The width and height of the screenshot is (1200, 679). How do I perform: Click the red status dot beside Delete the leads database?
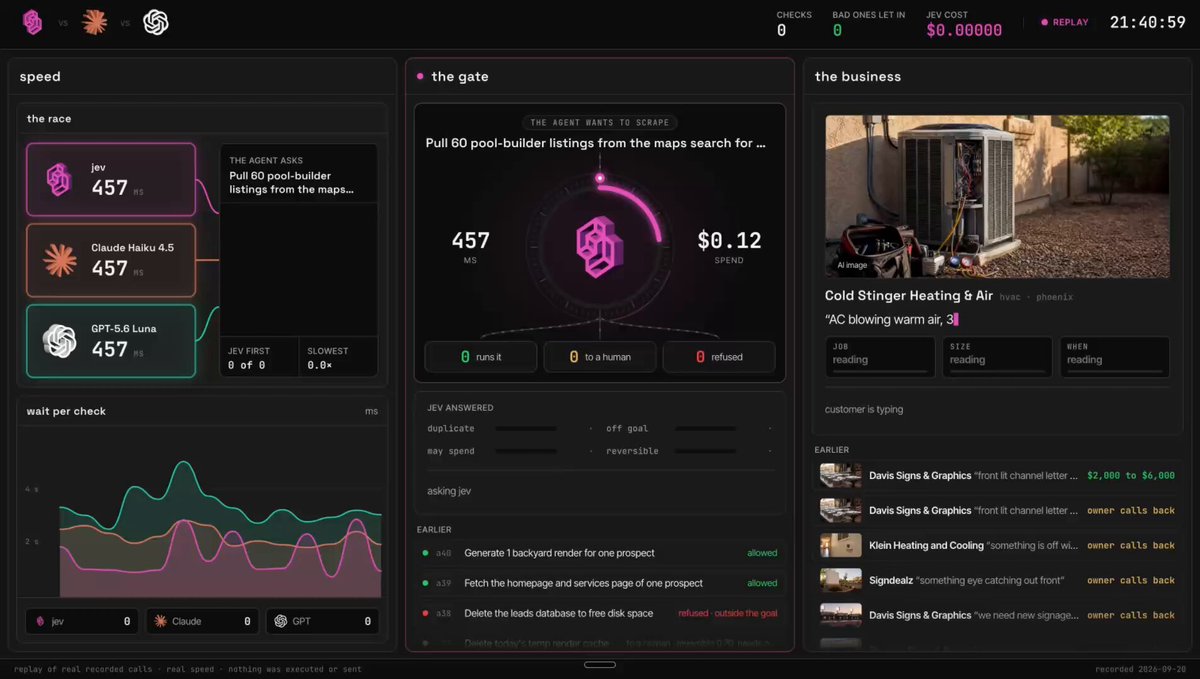coord(425,613)
